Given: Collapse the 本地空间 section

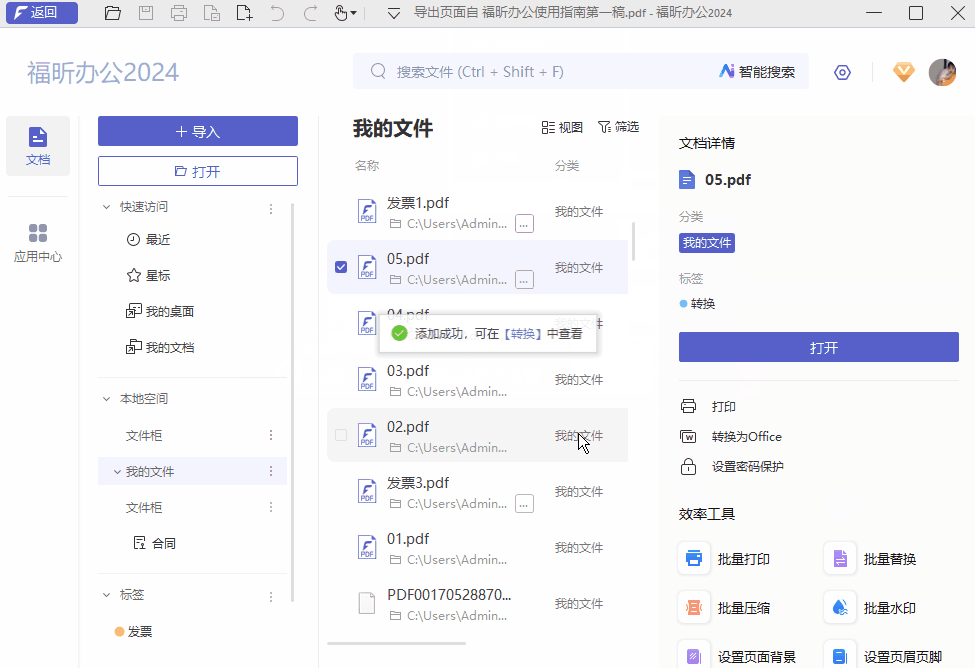Looking at the screenshot, I should 106,399.
